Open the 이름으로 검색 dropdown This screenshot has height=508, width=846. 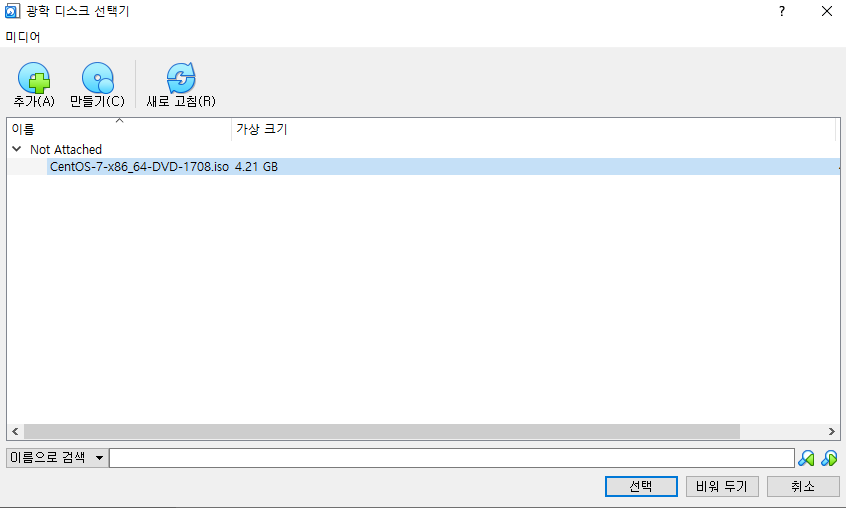[57, 458]
